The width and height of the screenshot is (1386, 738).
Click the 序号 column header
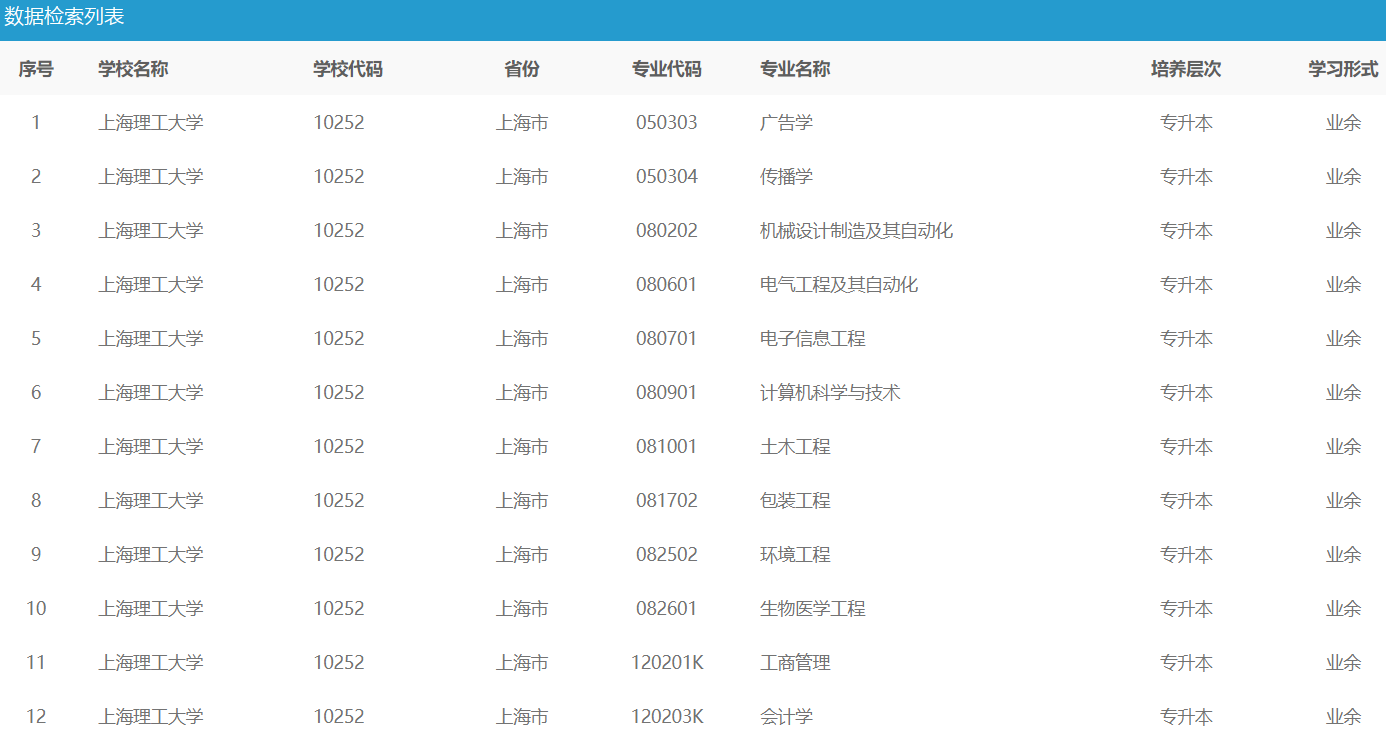tap(36, 69)
